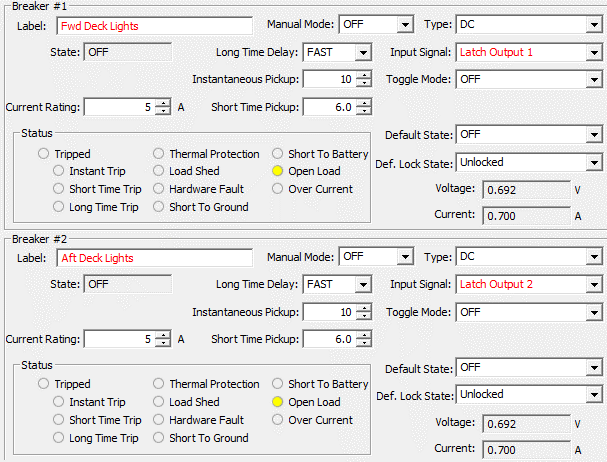Screen dimensions: 607x462
Task: Select Load Shed radio in Breaker #1
Action: coord(160,171)
